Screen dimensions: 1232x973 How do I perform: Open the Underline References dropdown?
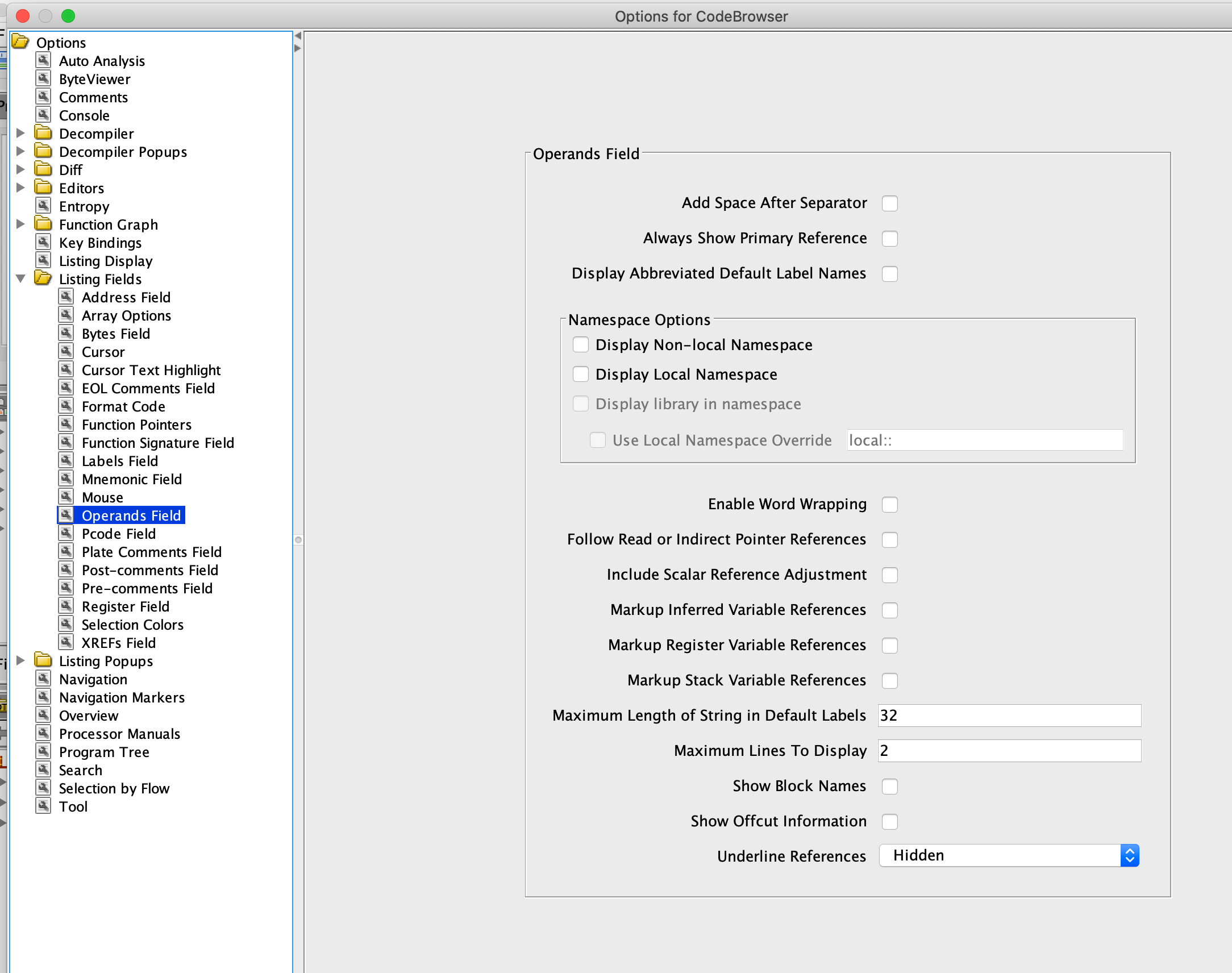pos(1008,855)
